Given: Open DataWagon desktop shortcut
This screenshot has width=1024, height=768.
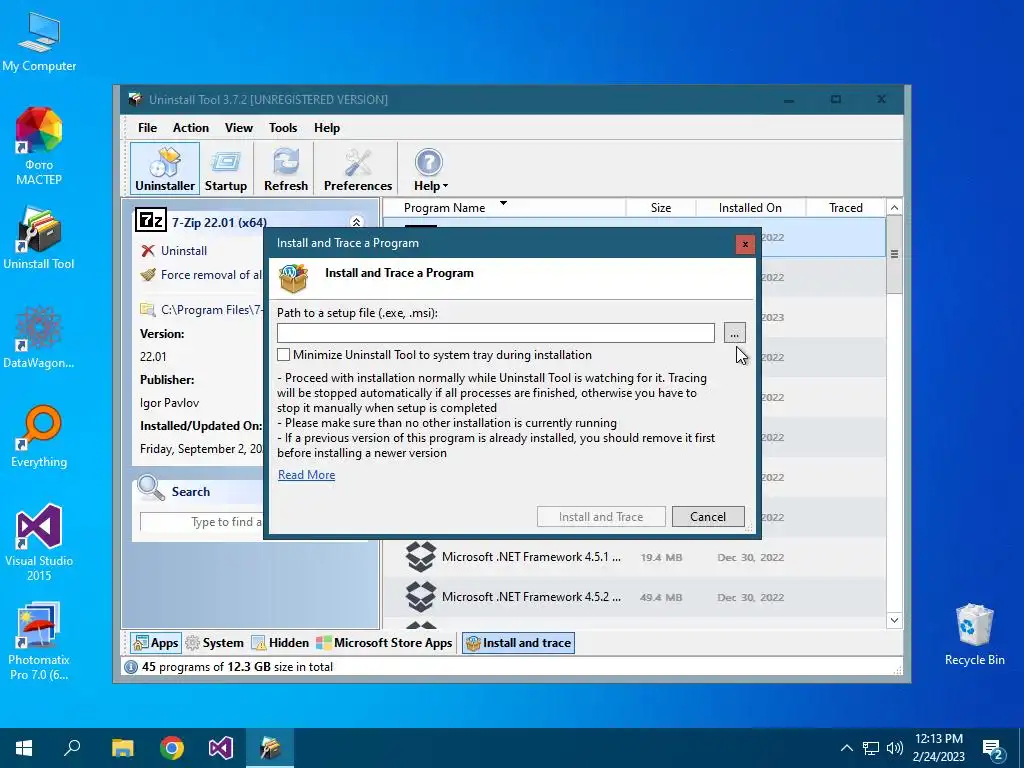Looking at the screenshot, I should coord(39,338).
